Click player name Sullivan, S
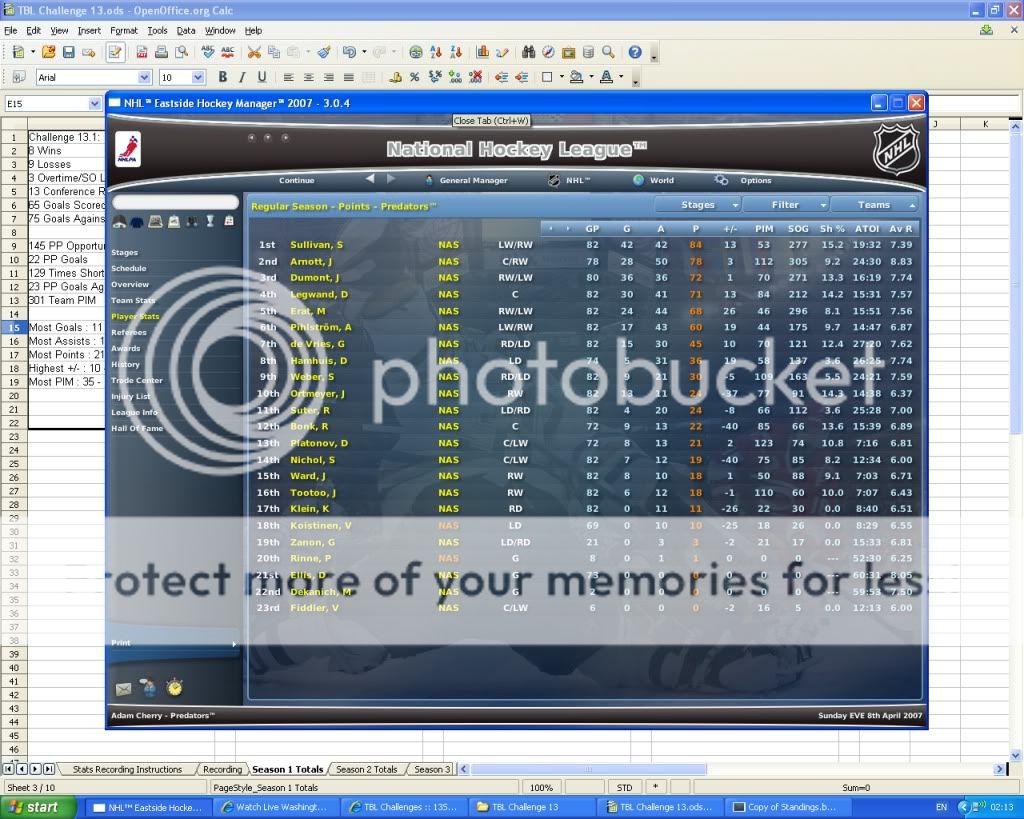Viewport: 1024px width, 819px height. [x=317, y=245]
